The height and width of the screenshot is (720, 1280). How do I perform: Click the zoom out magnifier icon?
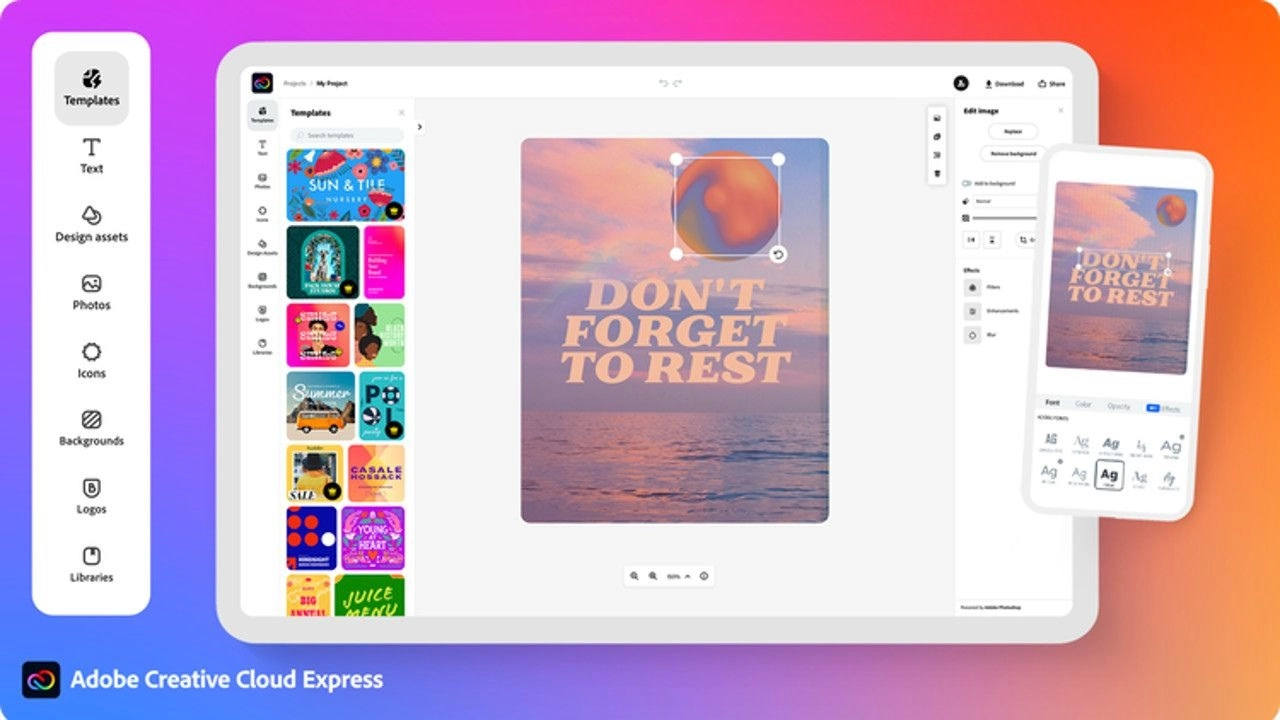(634, 576)
